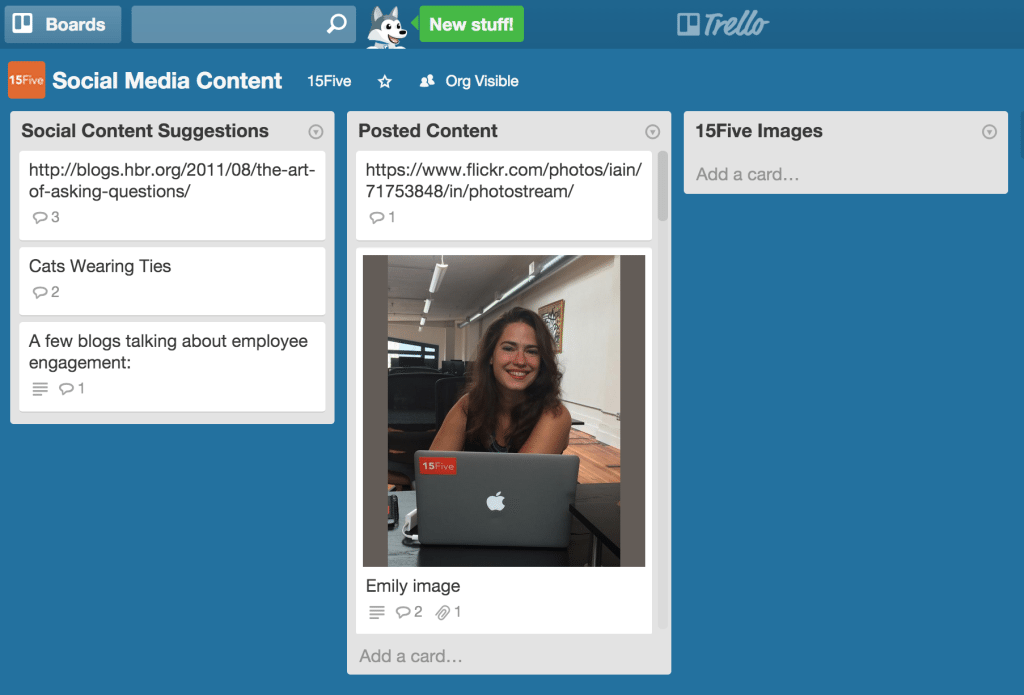Open the 15Five Images list menu icon
Image resolution: width=1024 pixels, height=695 pixels.
(x=989, y=131)
